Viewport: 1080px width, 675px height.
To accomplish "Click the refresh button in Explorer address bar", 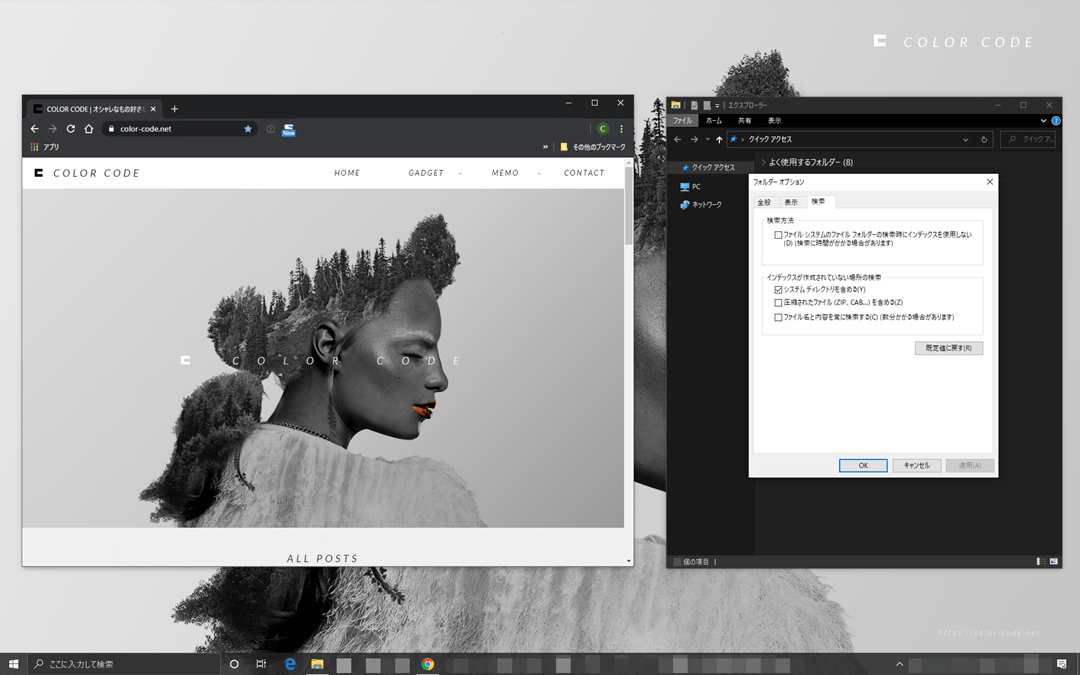I will (984, 139).
